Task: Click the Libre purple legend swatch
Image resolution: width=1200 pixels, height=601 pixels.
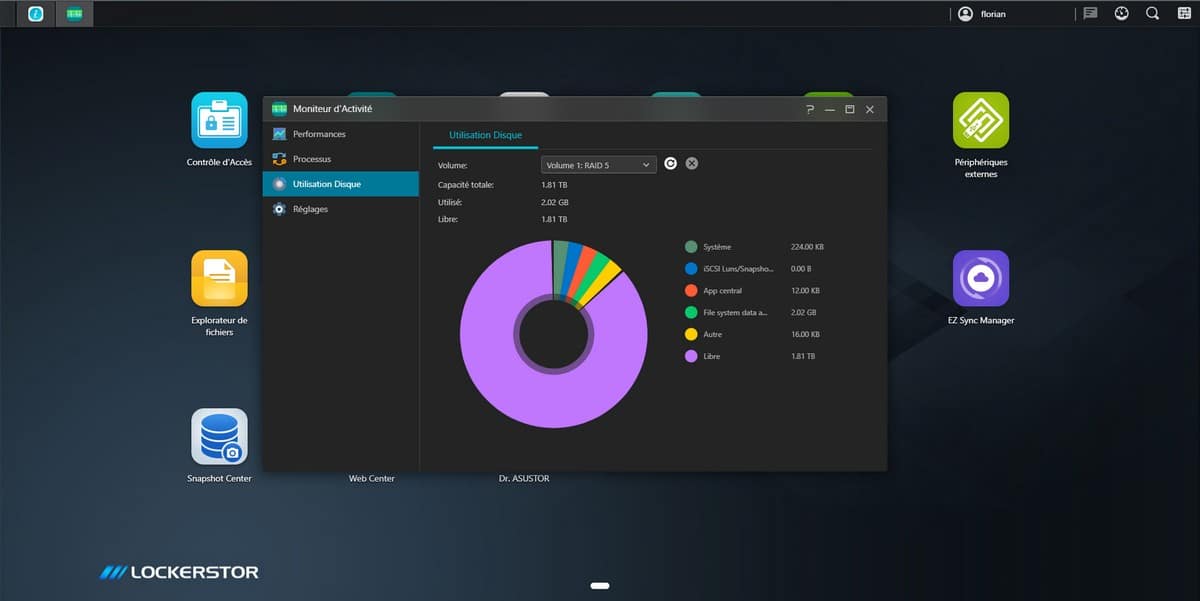Action: tap(691, 357)
